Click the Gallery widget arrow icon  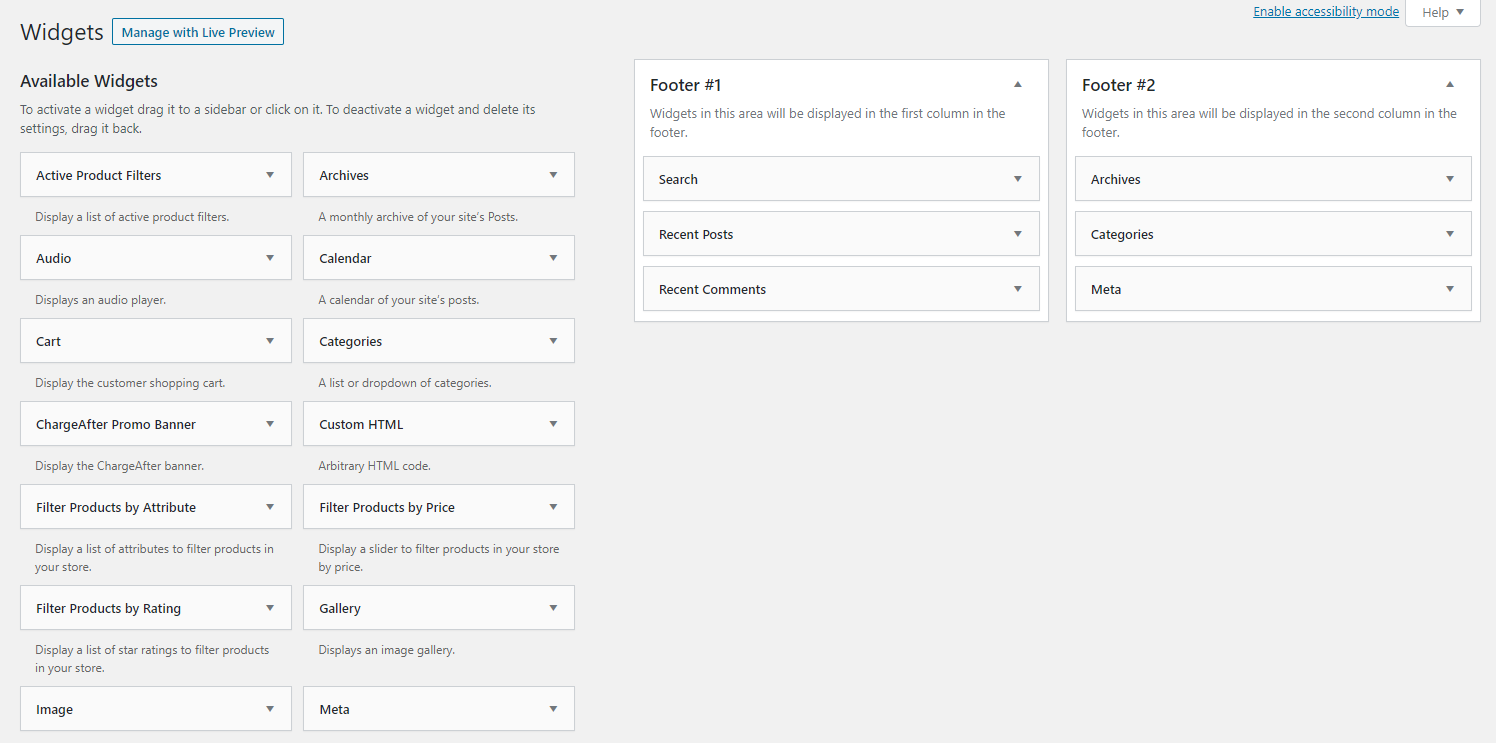553,608
